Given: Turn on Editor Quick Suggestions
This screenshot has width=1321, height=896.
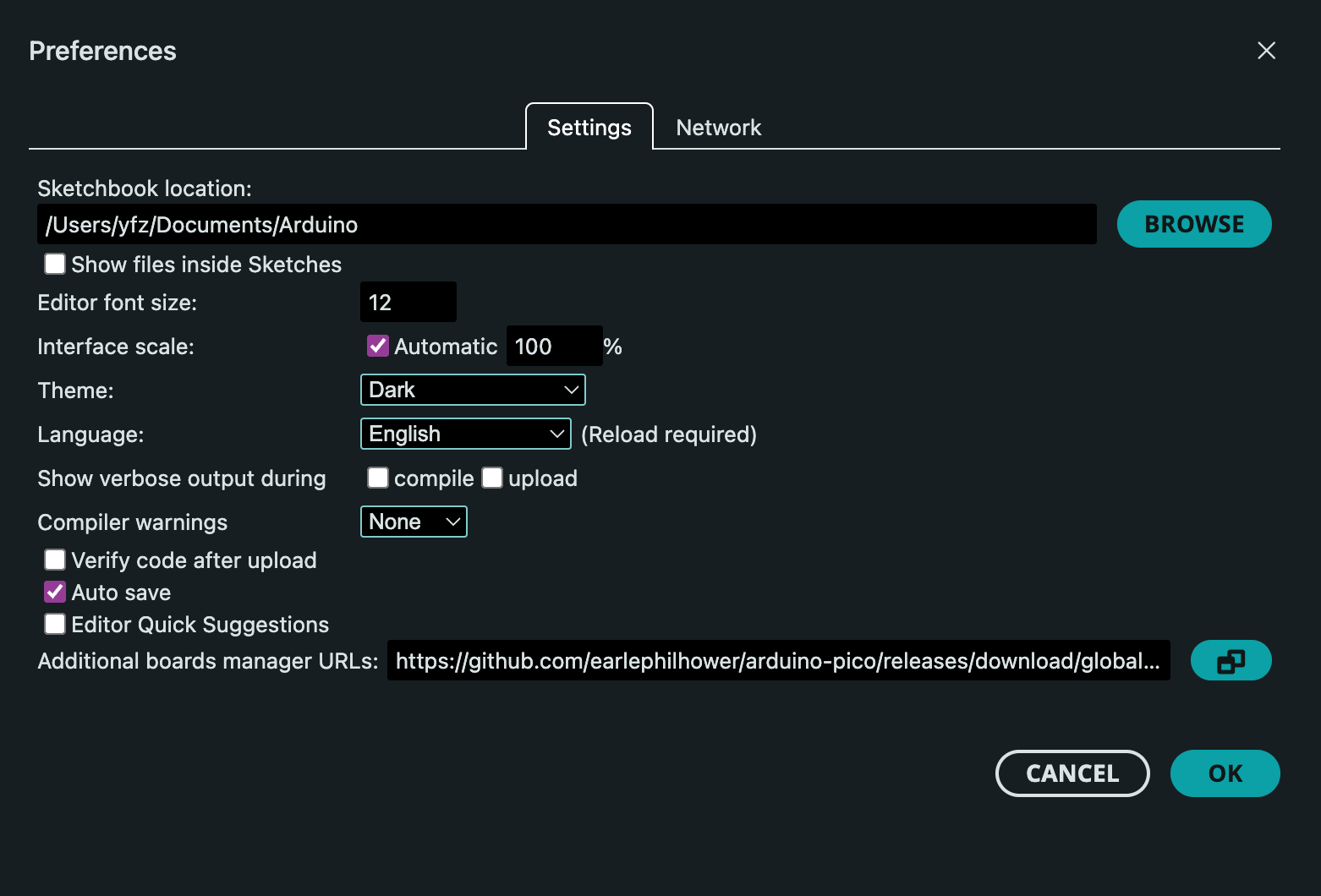Looking at the screenshot, I should click(55, 625).
